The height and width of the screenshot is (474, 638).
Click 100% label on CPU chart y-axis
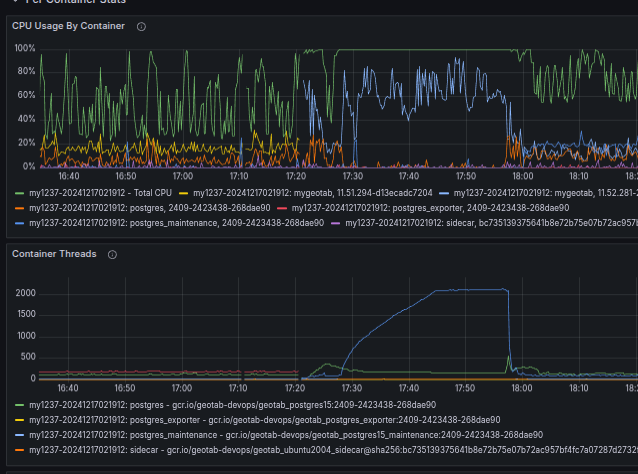point(25,48)
